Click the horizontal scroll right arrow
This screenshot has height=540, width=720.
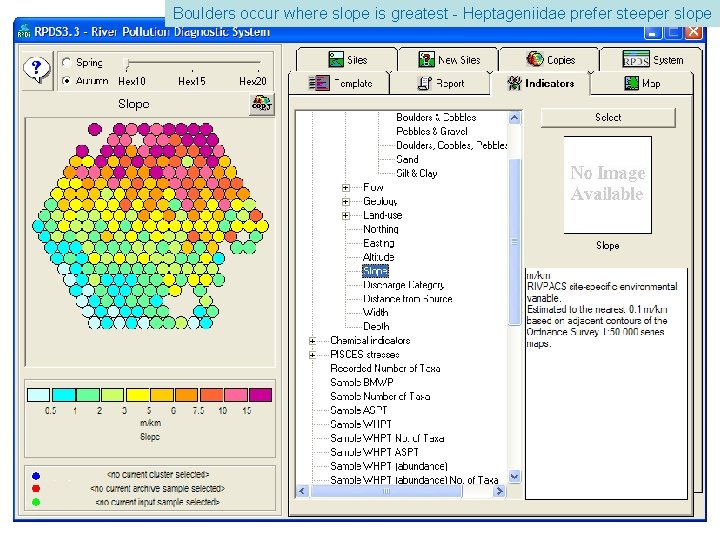coord(499,491)
